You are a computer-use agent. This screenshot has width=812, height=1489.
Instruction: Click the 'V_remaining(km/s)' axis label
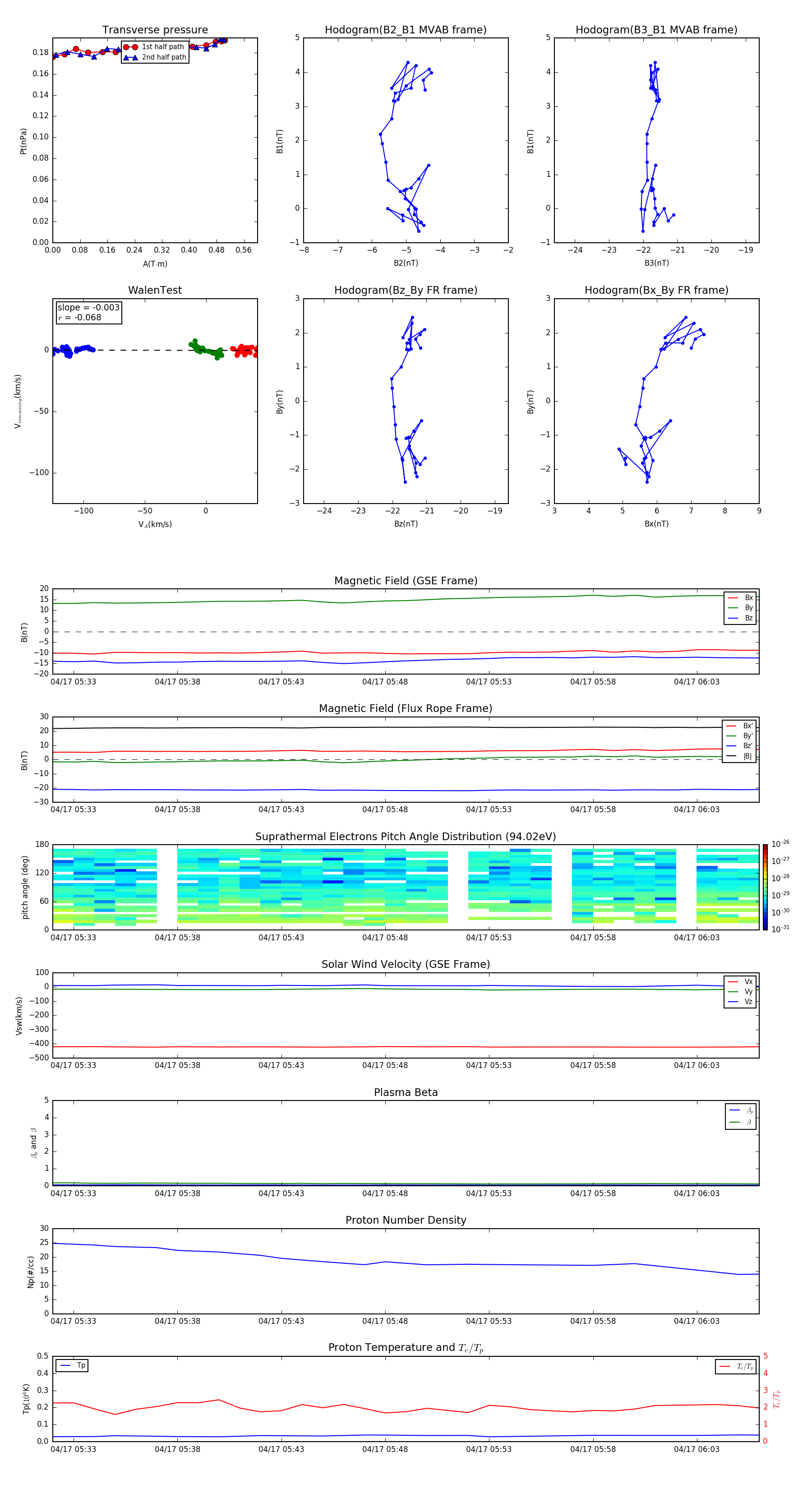18,402
